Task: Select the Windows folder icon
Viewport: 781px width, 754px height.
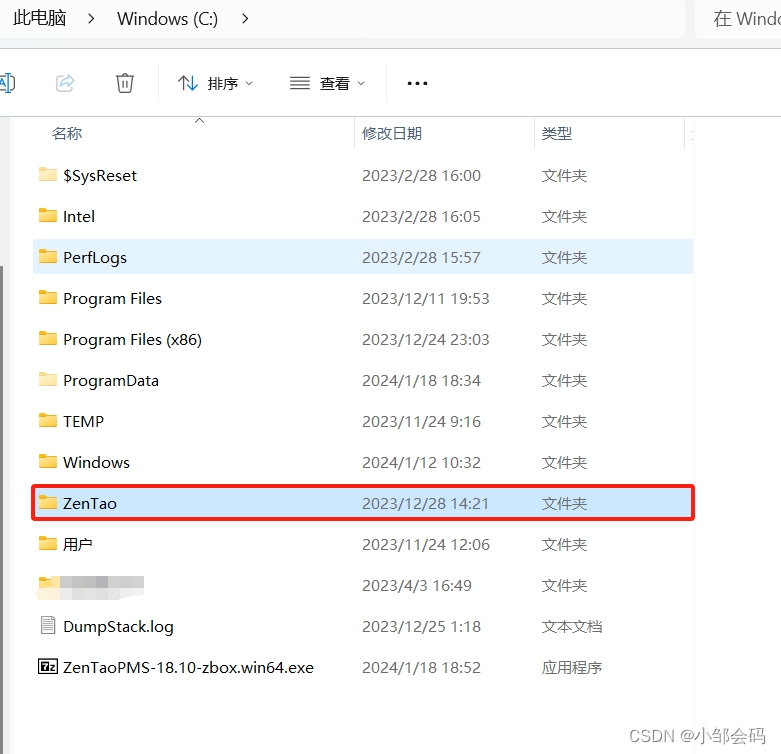Action: (x=48, y=461)
